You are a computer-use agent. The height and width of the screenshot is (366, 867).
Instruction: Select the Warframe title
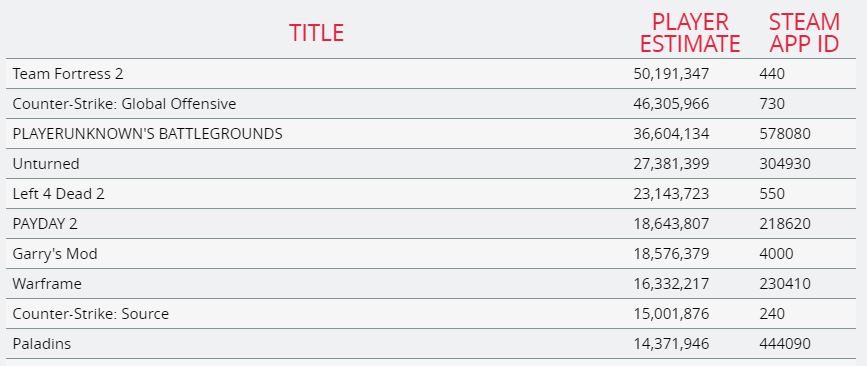point(47,284)
